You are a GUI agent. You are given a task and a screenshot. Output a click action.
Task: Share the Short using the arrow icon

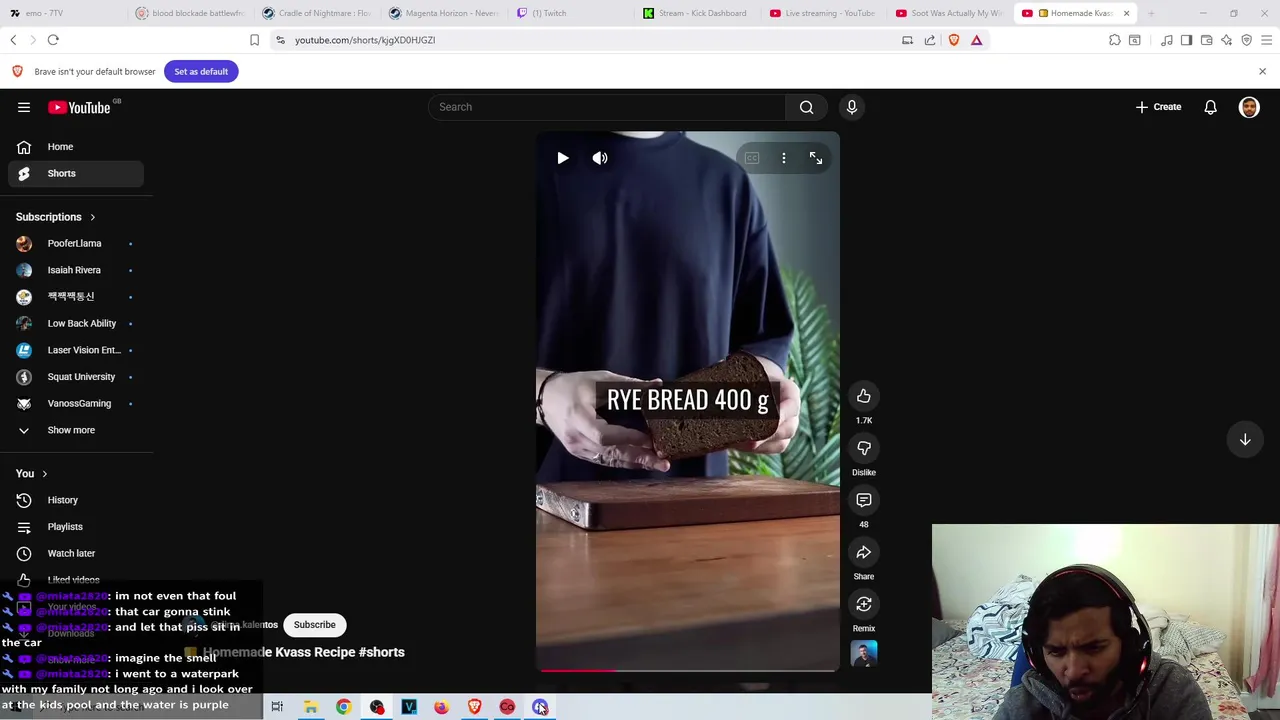(864, 552)
